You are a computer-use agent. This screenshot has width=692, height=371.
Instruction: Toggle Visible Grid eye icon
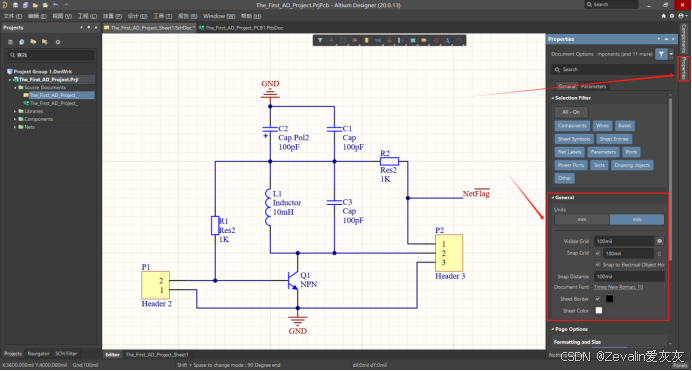[x=659, y=241]
